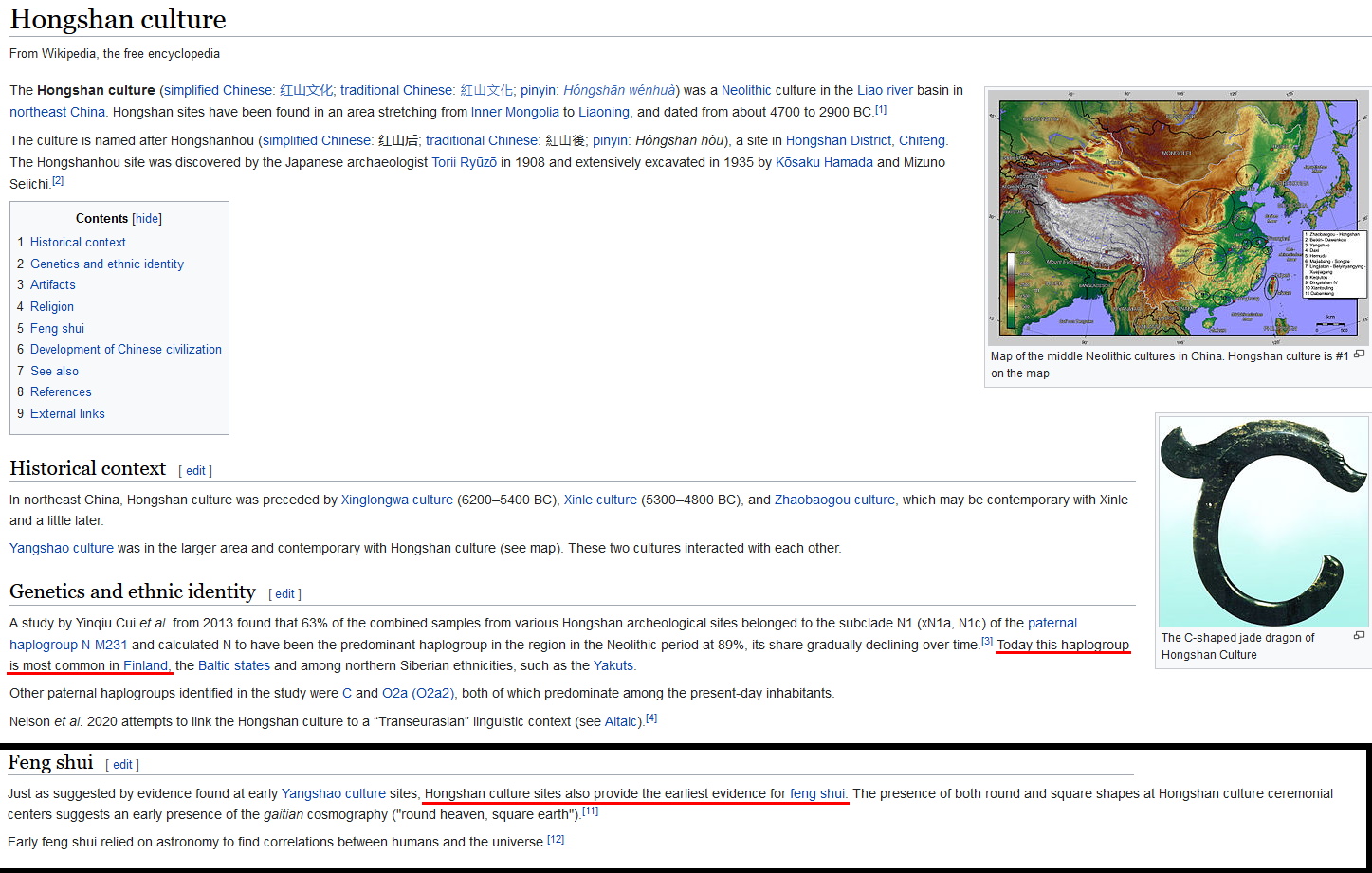Open citation [2] footnote
This screenshot has width=1372, height=873.
tap(58, 181)
